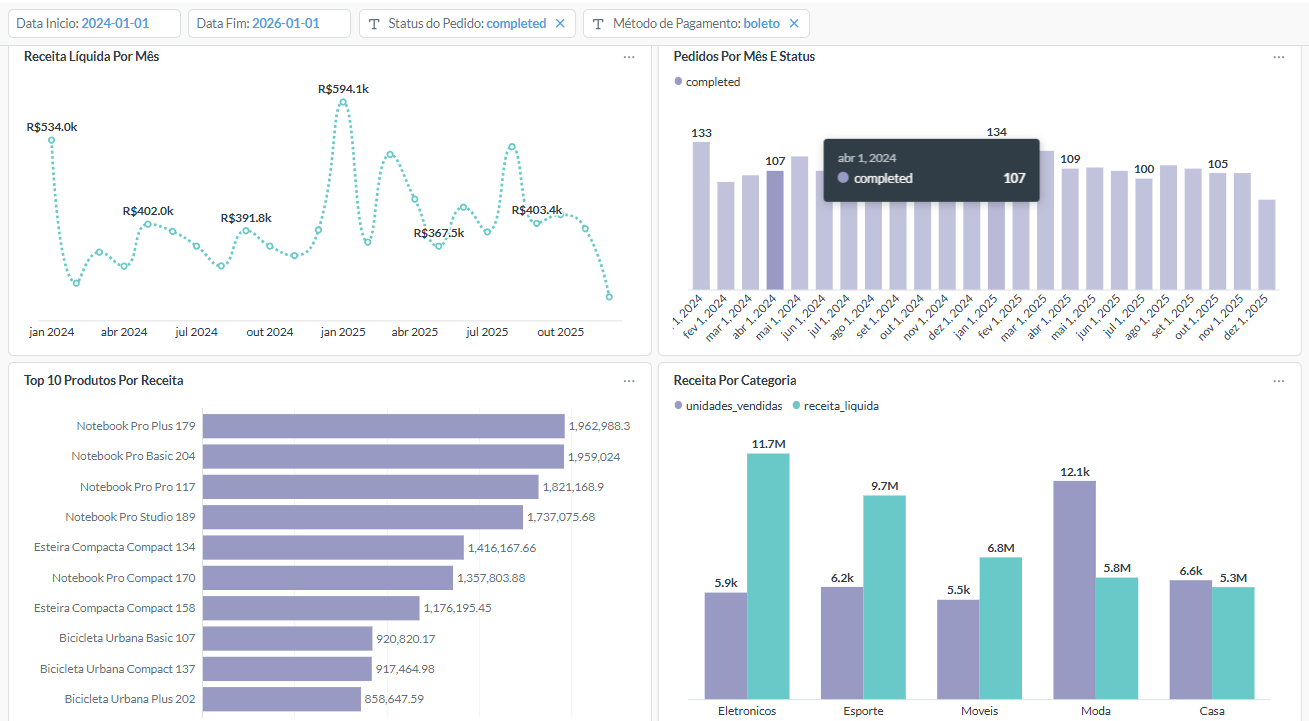
Task: Select the Moda 12.1k unidades bar
Action: 1074,591
